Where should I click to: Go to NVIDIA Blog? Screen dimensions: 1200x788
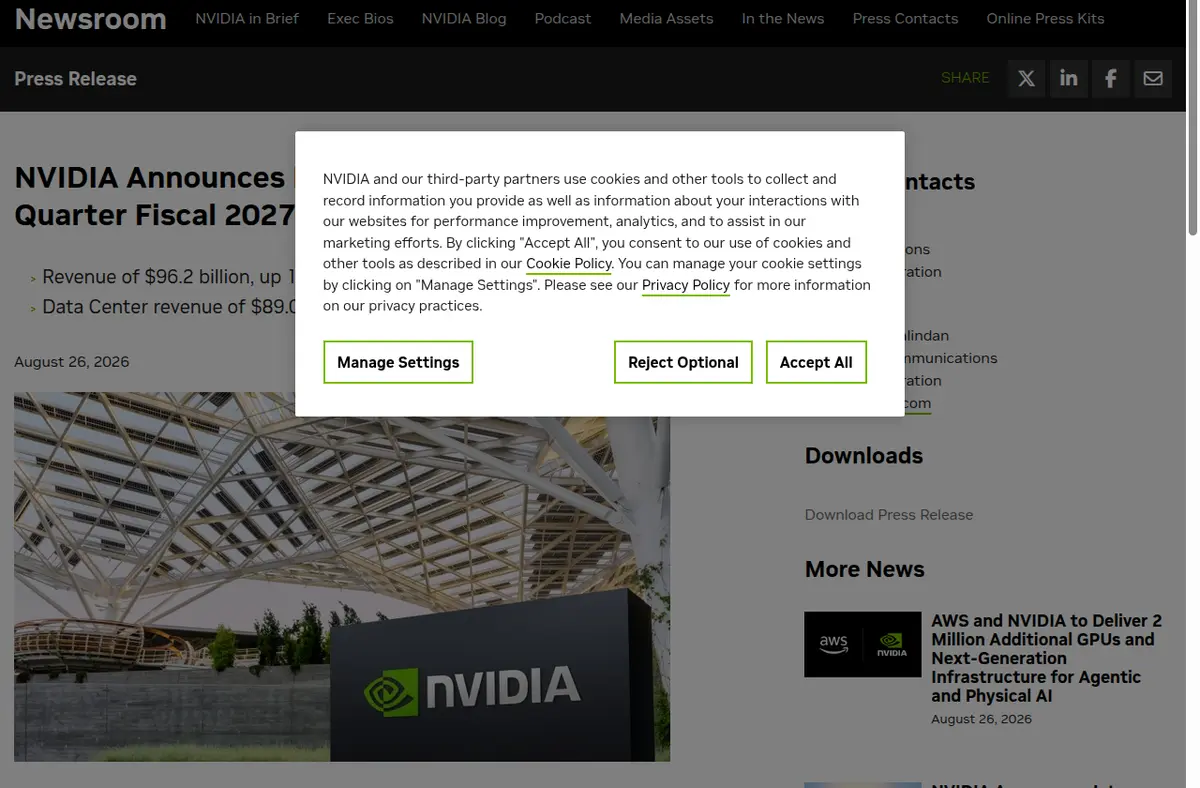(x=464, y=18)
